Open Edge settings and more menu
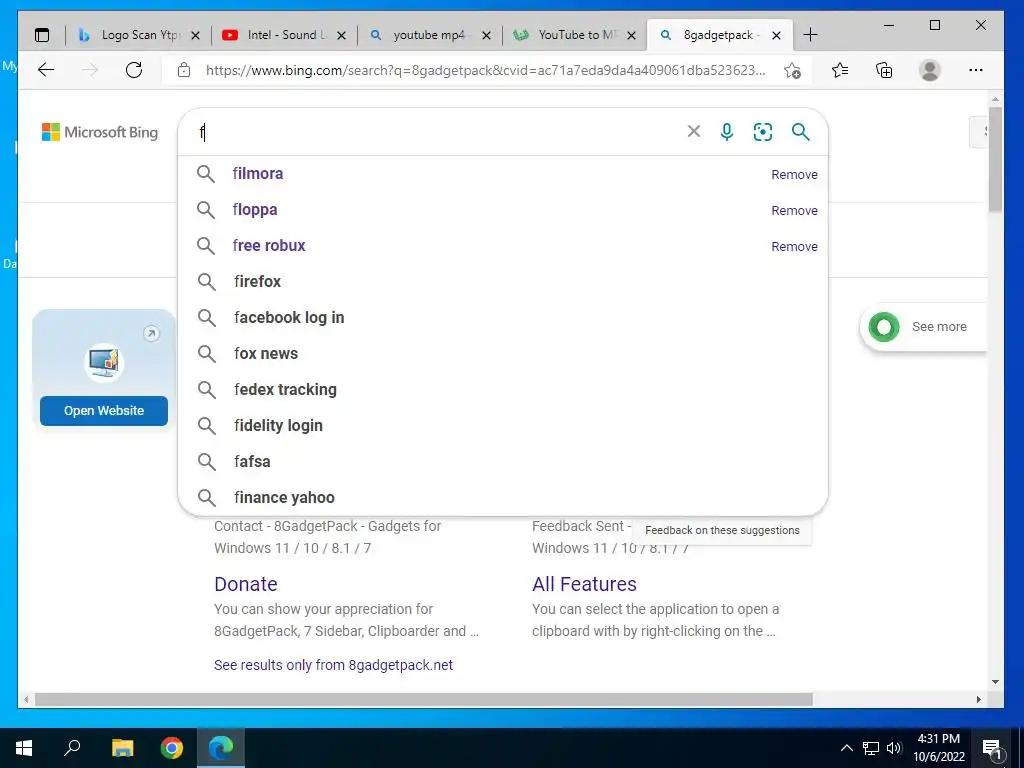 click(976, 70)
